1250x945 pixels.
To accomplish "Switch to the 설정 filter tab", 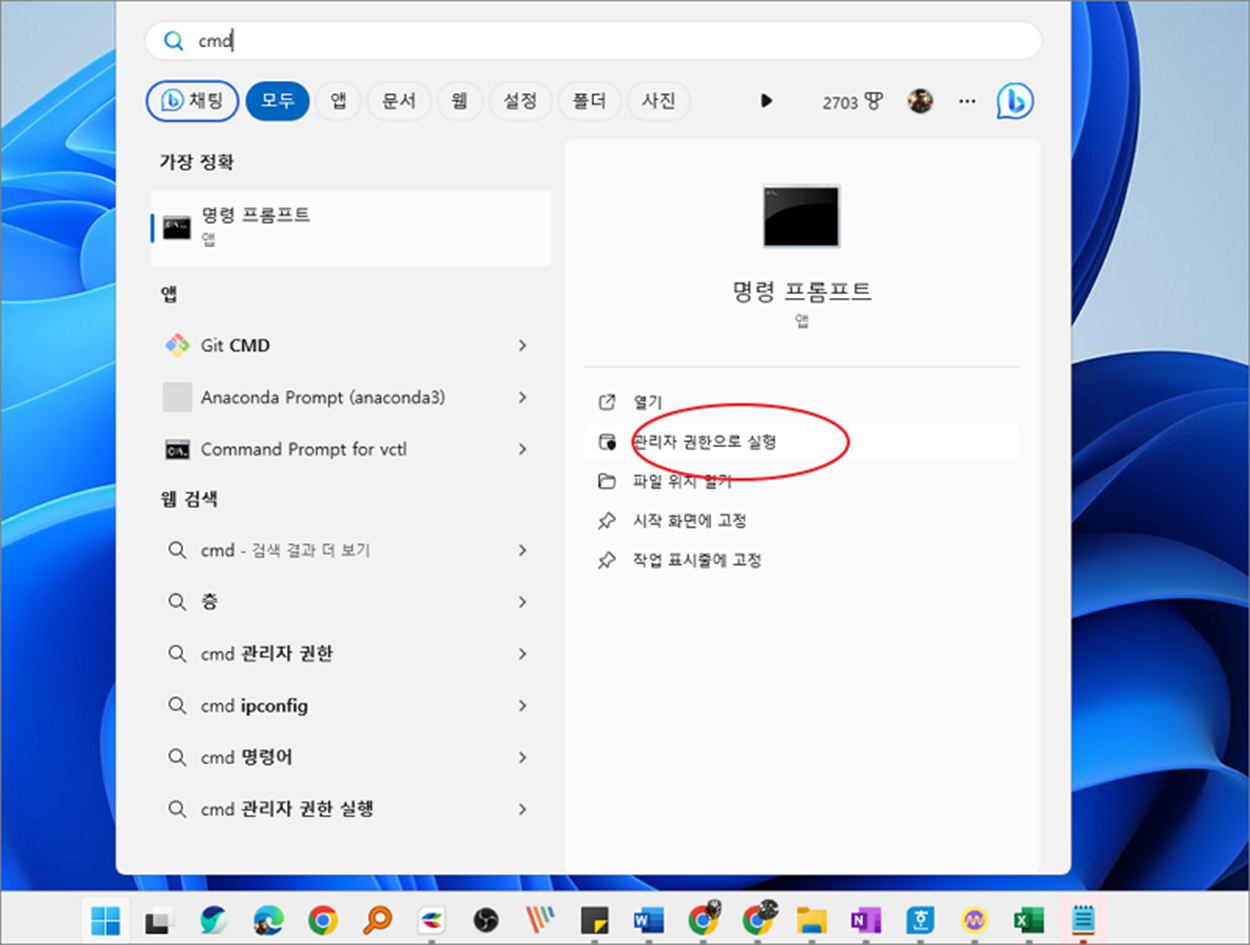I will (x=520, y=101).
